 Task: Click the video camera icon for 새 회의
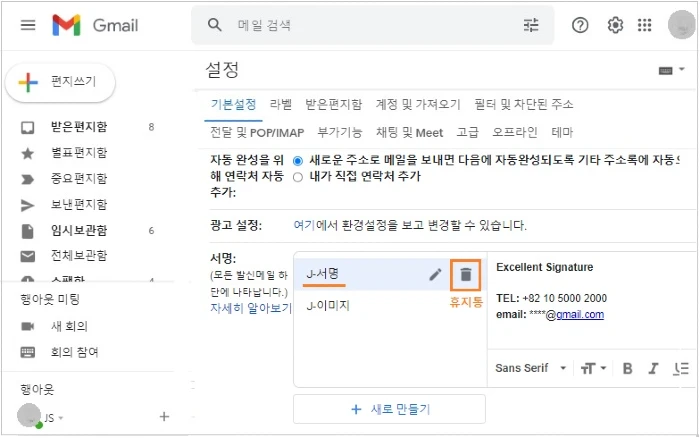[x=28, y=326]
